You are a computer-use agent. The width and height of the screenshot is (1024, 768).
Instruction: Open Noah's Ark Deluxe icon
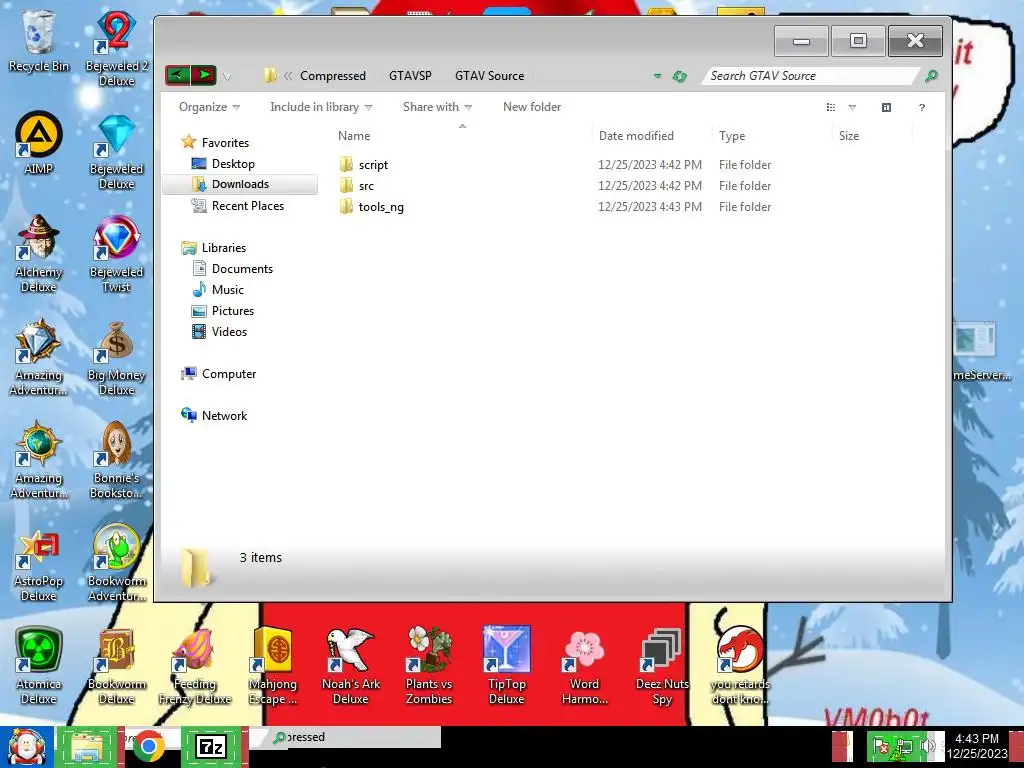click(351, 666)
